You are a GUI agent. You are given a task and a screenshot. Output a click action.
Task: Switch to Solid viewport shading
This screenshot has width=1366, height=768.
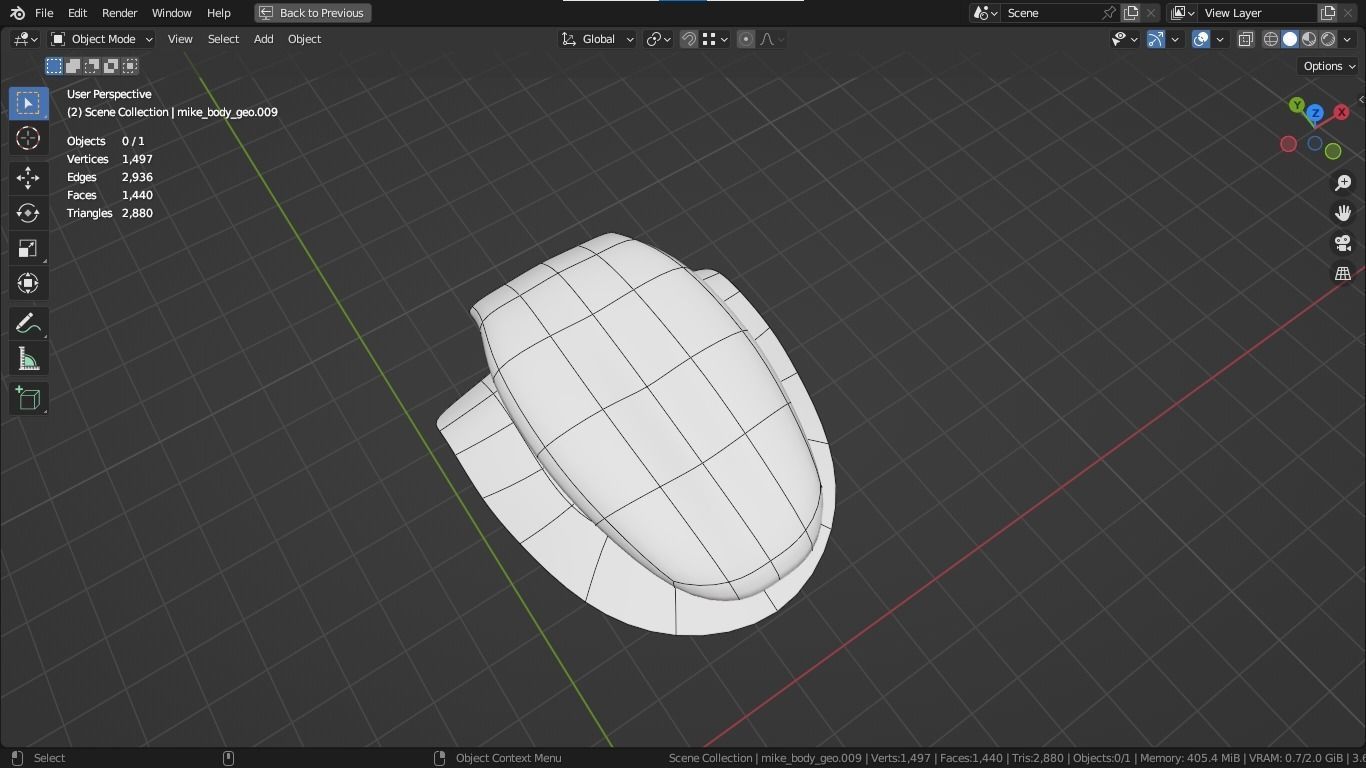(x=1290, y=39)
